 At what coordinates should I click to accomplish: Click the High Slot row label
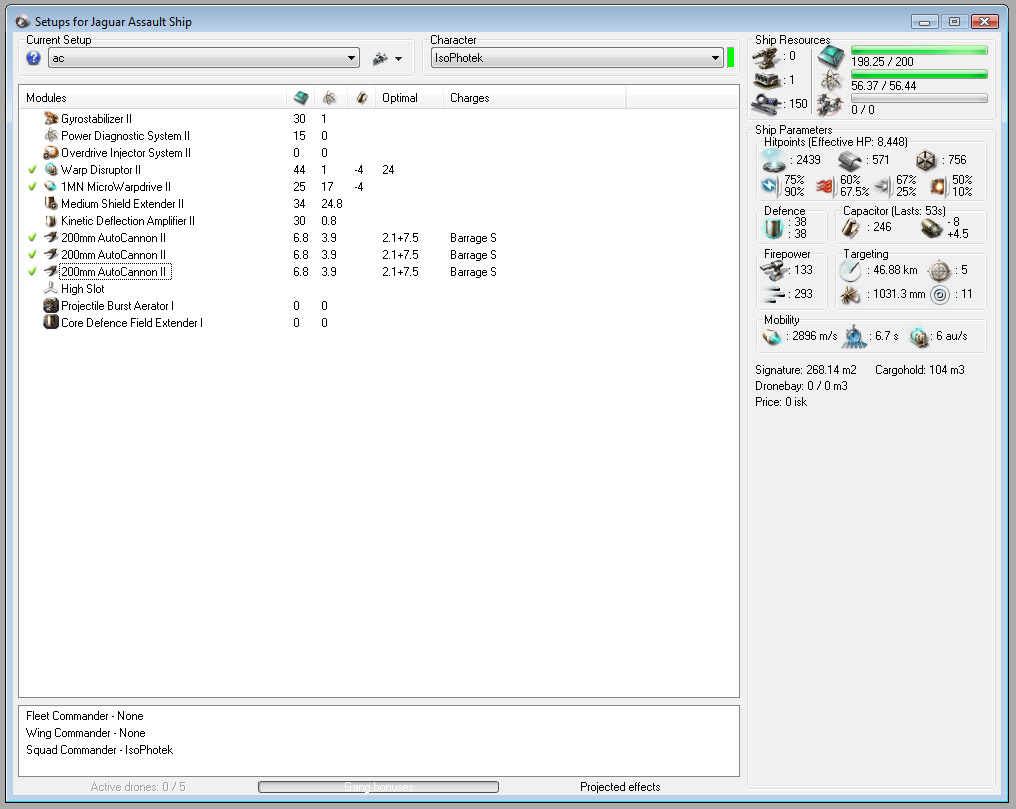pyautogui.click(x=82, y=288)
